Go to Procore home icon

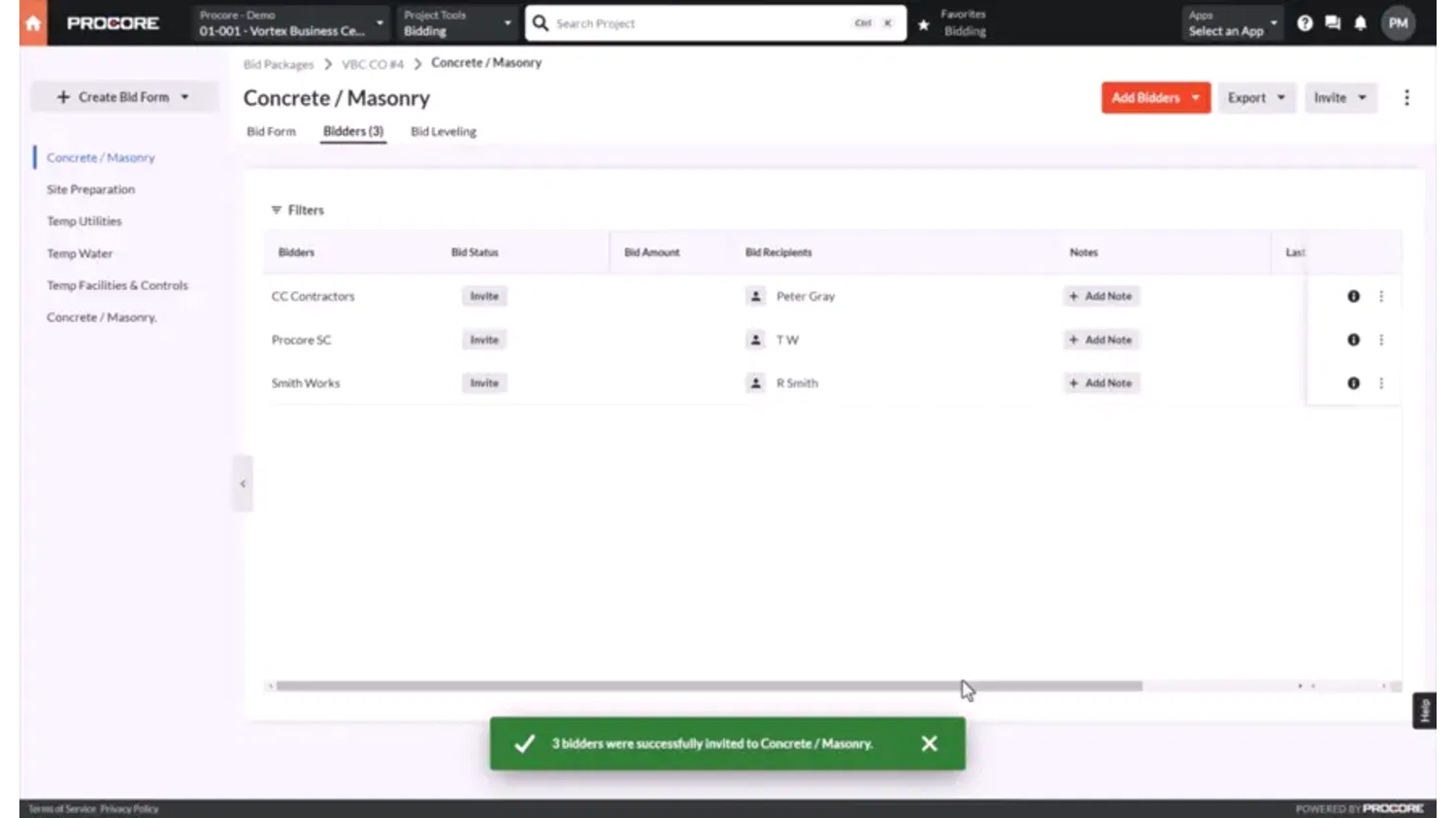[33, 23]
